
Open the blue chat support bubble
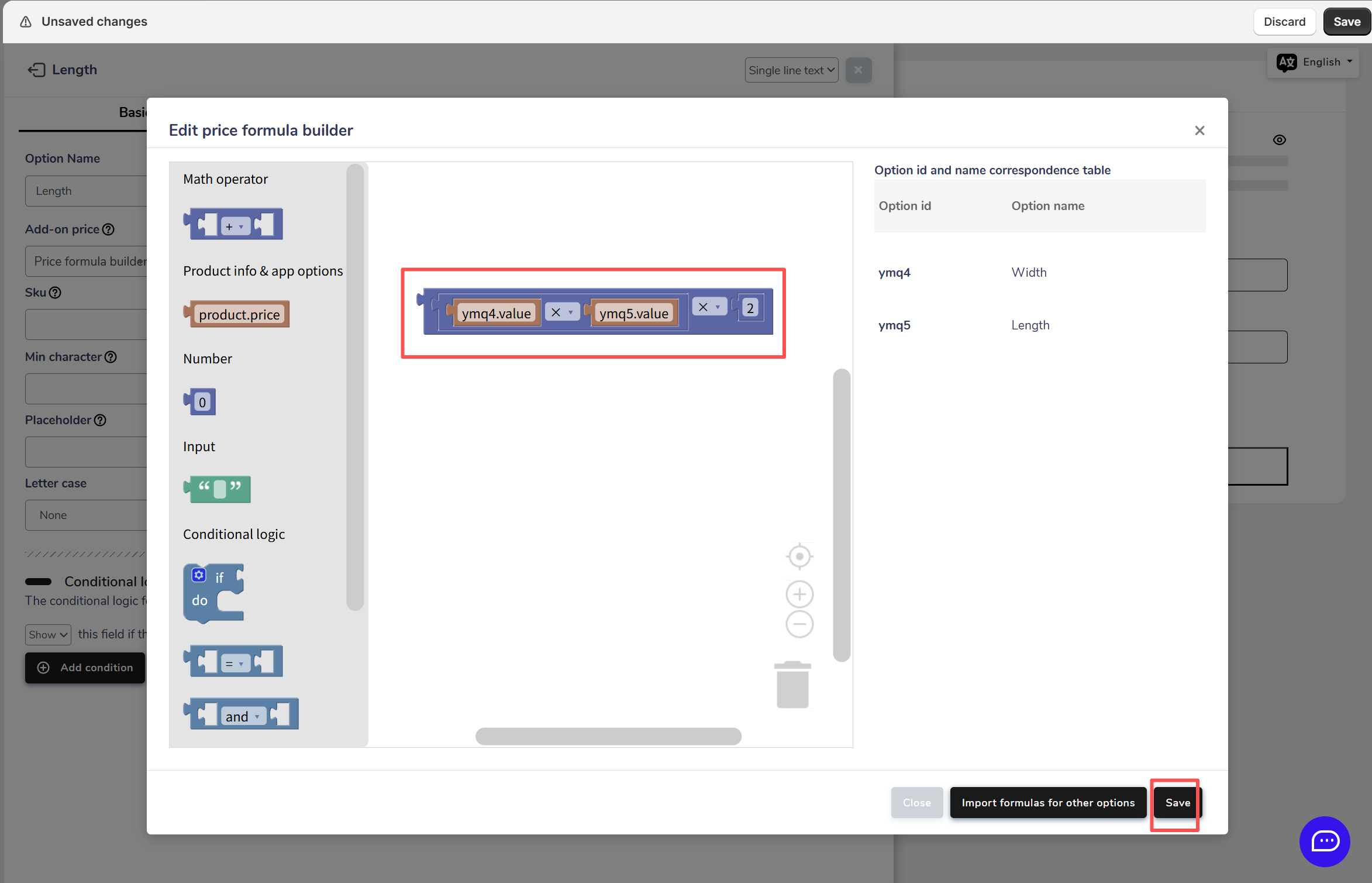(1325, 841)
